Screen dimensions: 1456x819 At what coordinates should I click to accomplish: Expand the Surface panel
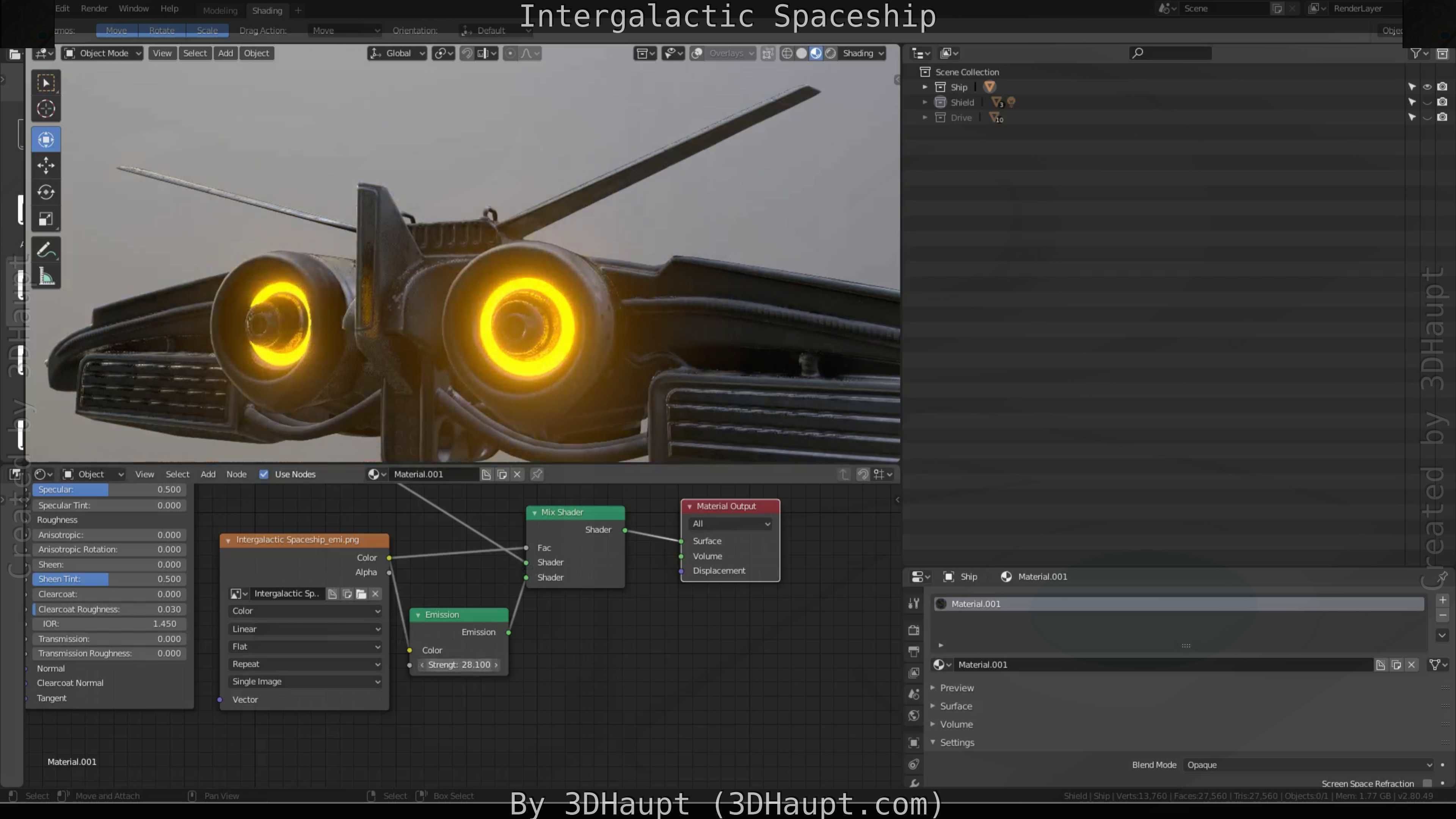point(956,706)
